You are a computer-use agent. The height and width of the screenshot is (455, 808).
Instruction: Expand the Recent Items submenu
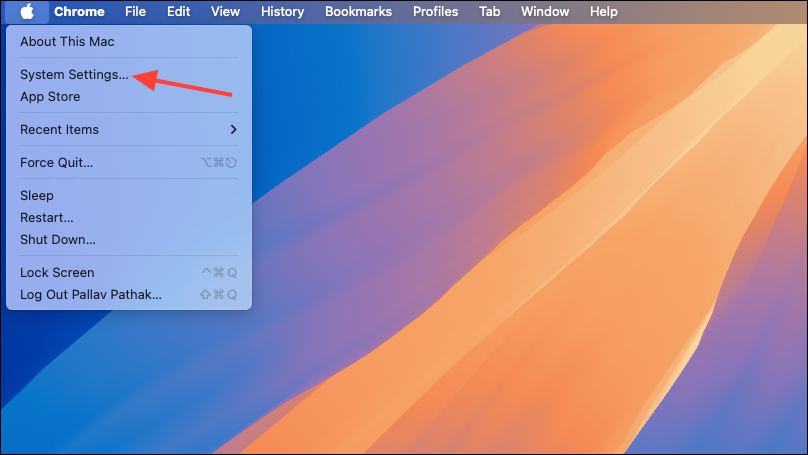click(x=129, y=130)
